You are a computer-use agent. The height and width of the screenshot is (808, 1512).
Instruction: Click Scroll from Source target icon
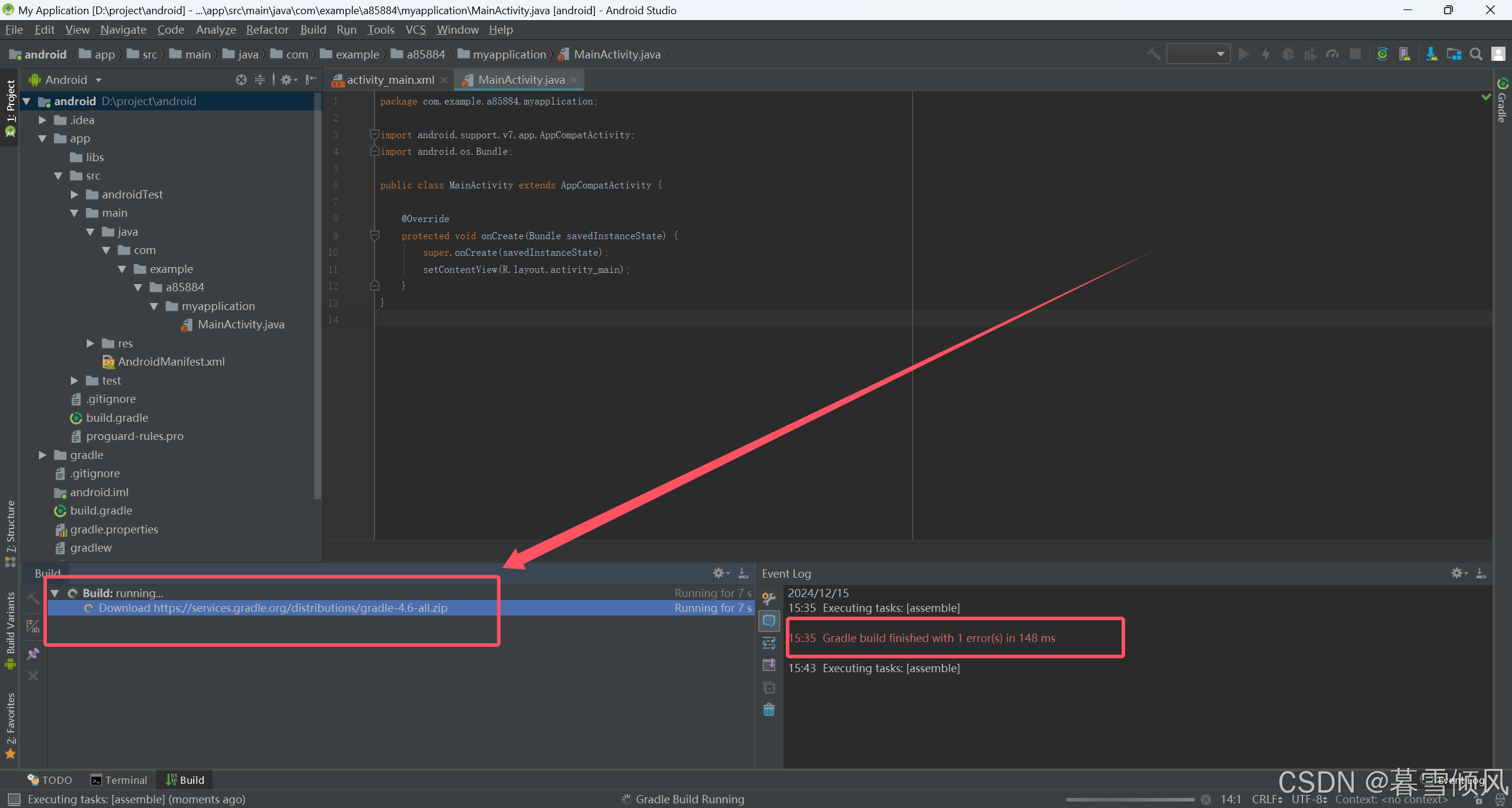coord(241,80)
